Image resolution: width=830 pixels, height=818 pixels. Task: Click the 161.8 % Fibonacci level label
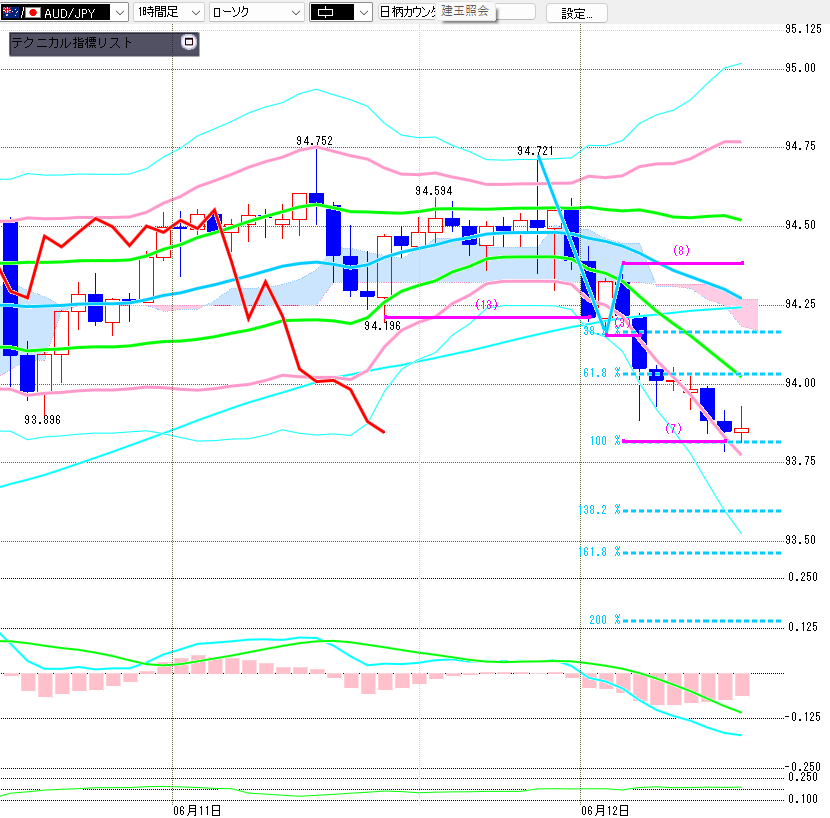tap(599, 552)
